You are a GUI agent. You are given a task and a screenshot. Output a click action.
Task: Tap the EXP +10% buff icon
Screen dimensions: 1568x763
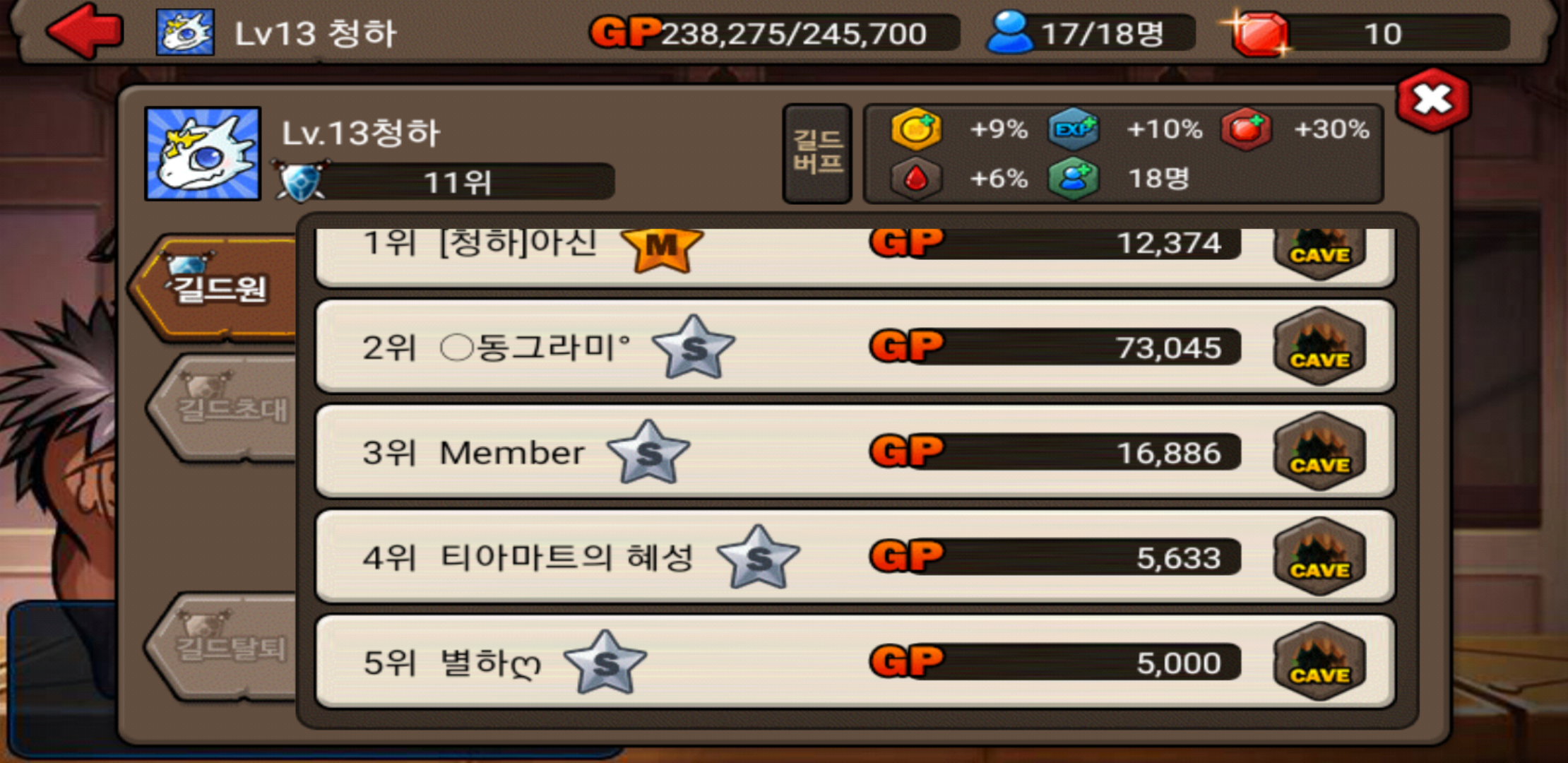pyautogui.click(x=1073, y=129)
